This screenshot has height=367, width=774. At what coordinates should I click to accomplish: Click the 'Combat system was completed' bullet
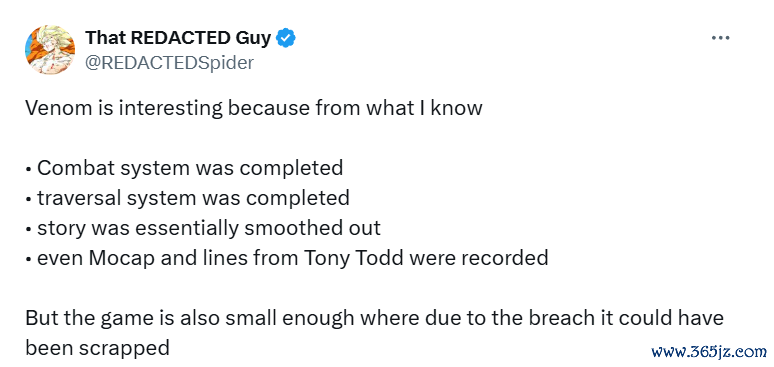click(184, 168)
